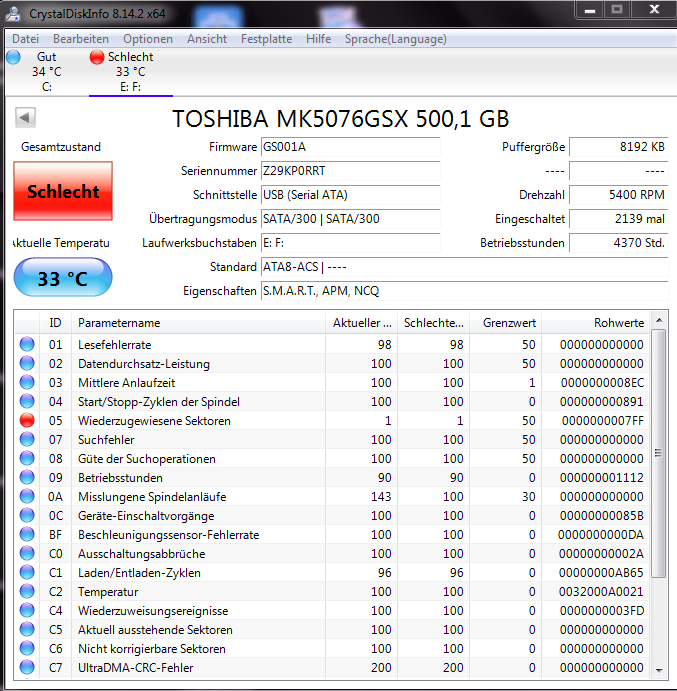Click the previous disk arrow button
677x691 pixels.
point(25,118)
